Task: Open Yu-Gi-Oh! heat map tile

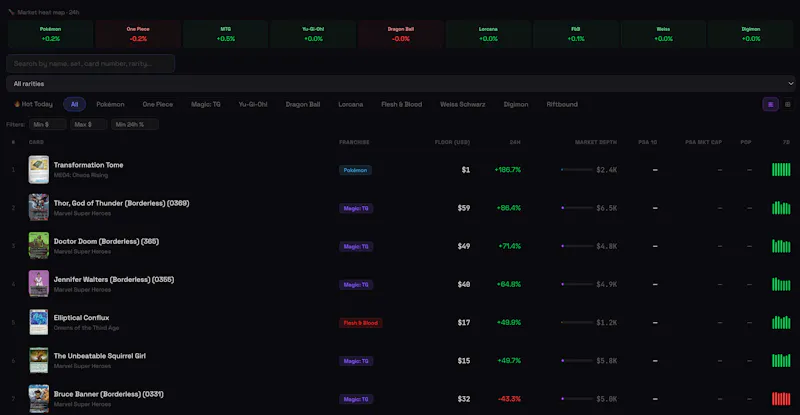Action: (x=313, y=34)
